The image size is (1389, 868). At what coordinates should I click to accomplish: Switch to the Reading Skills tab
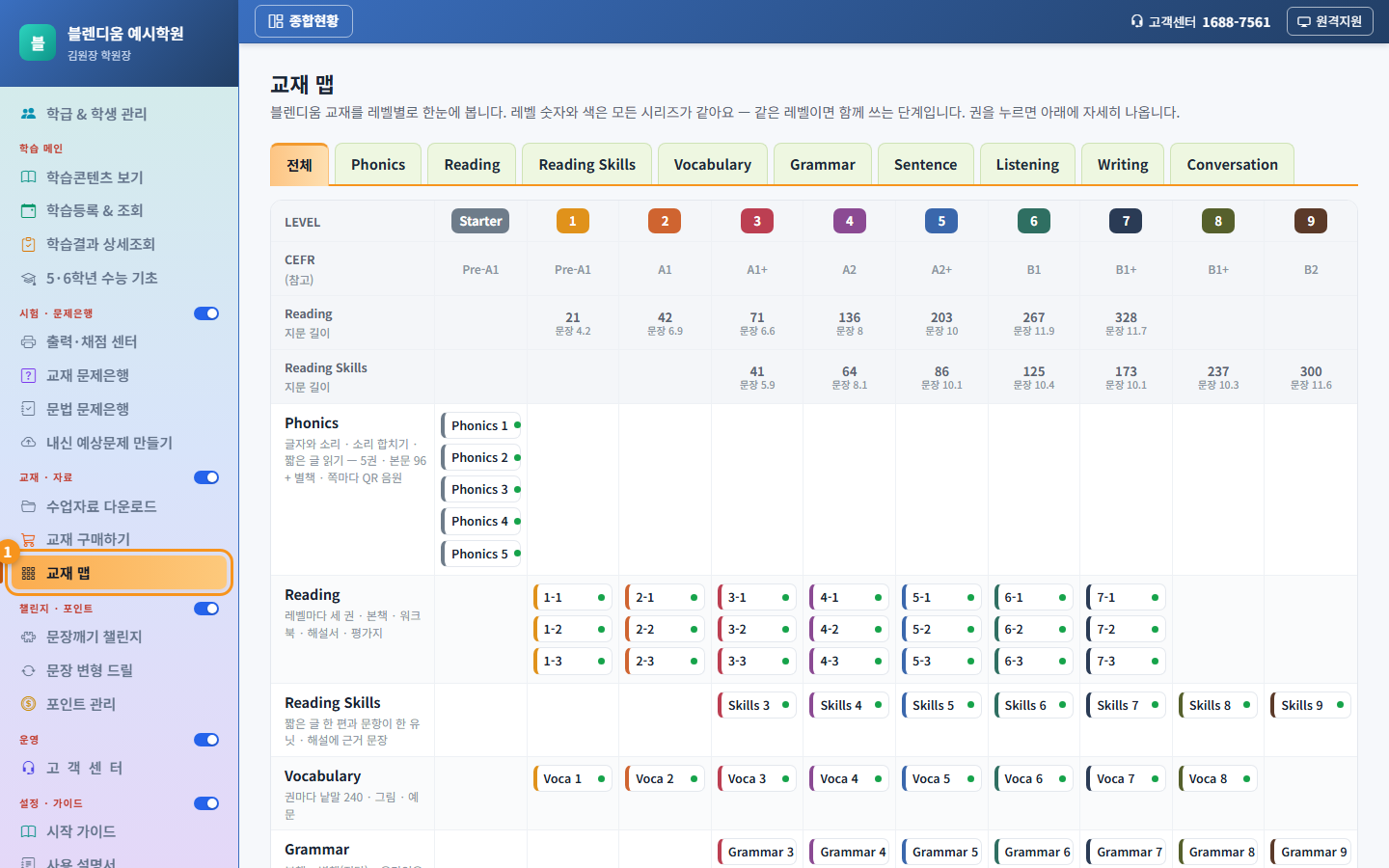(586, 164)
